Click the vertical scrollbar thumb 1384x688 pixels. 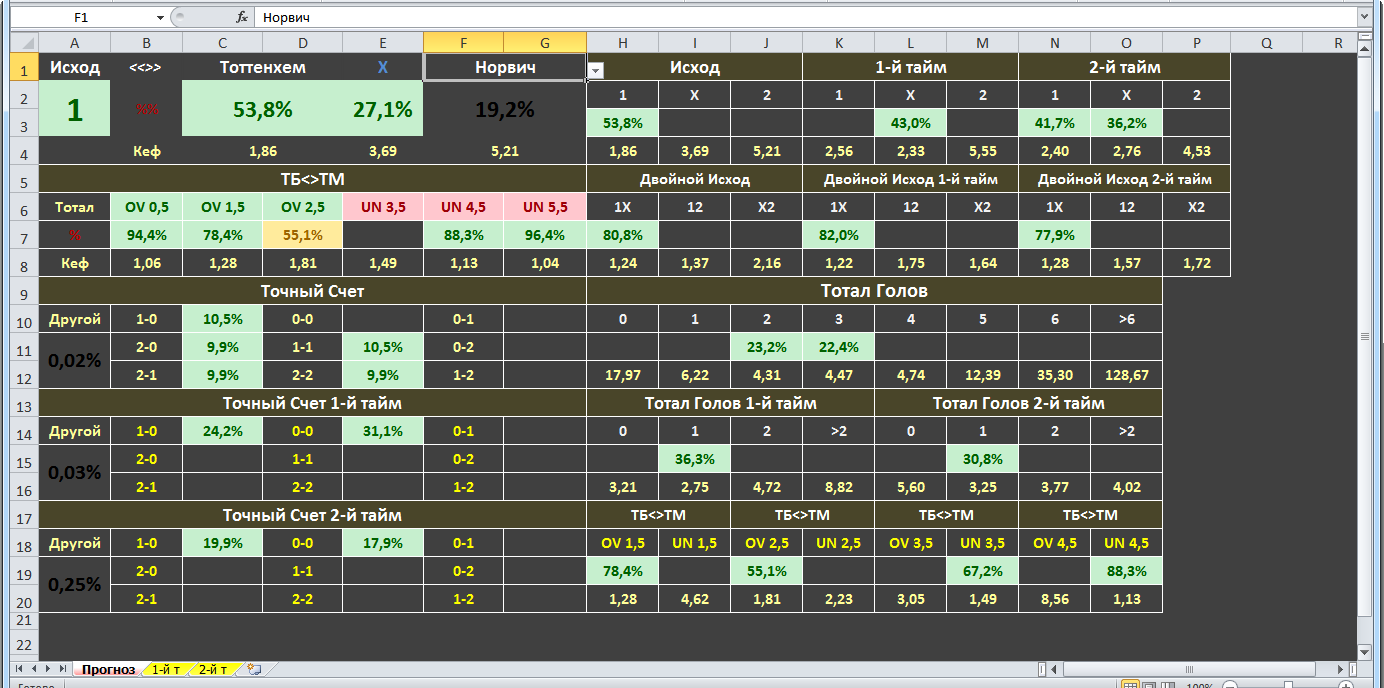click(1365, 335)
